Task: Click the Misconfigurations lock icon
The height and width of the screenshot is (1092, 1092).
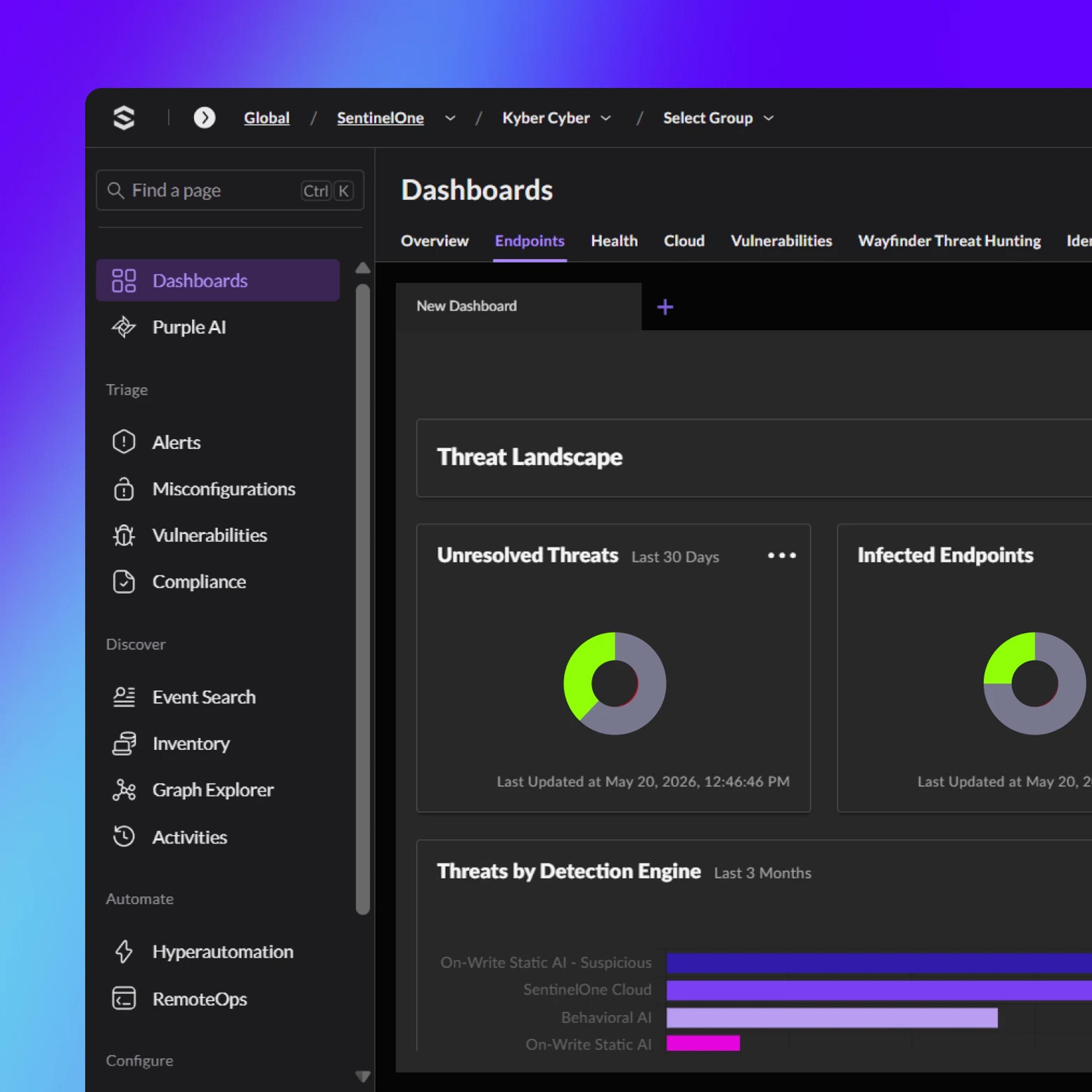Action: 124,488
